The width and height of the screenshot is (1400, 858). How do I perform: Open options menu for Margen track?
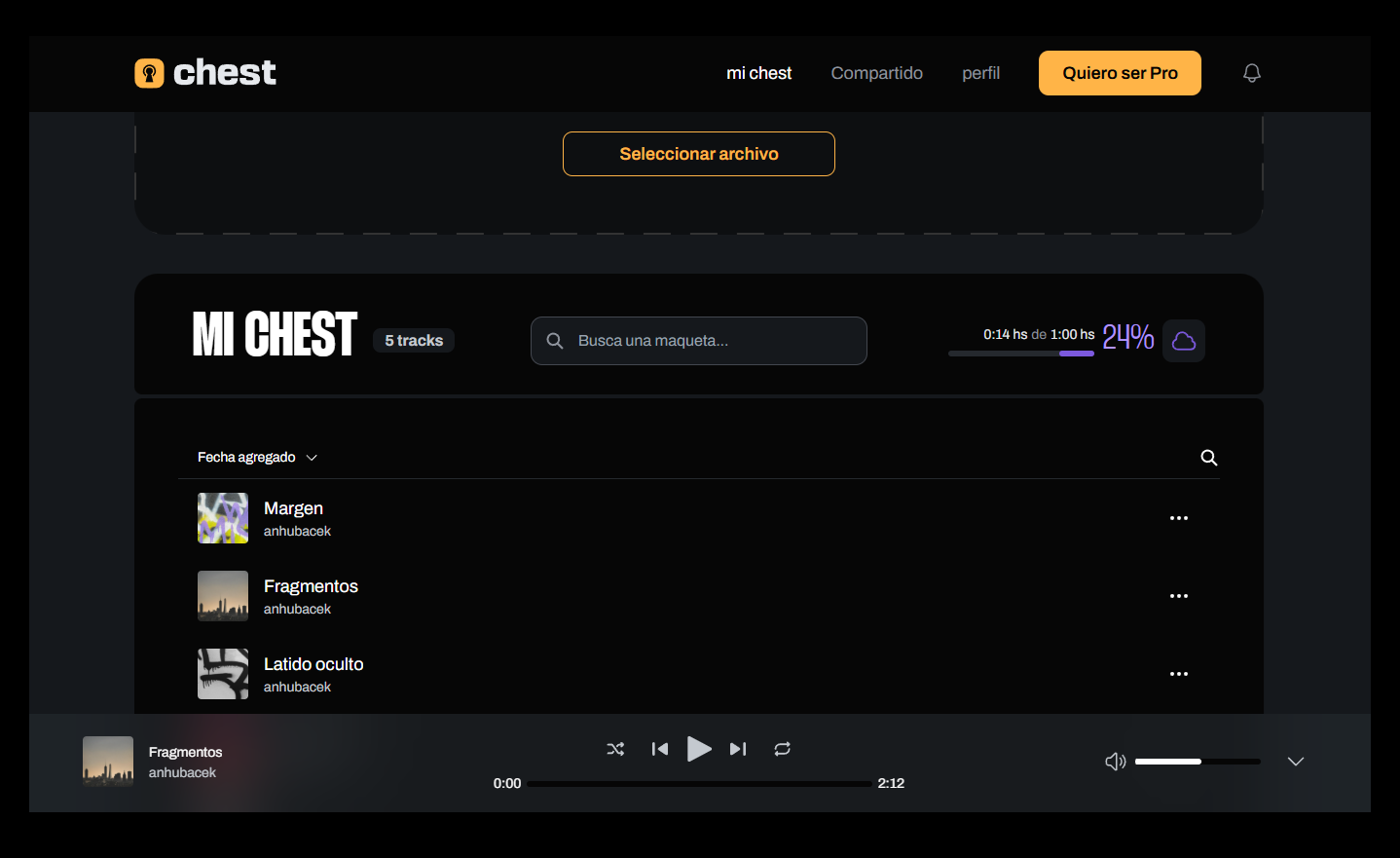coord(1179,517)
